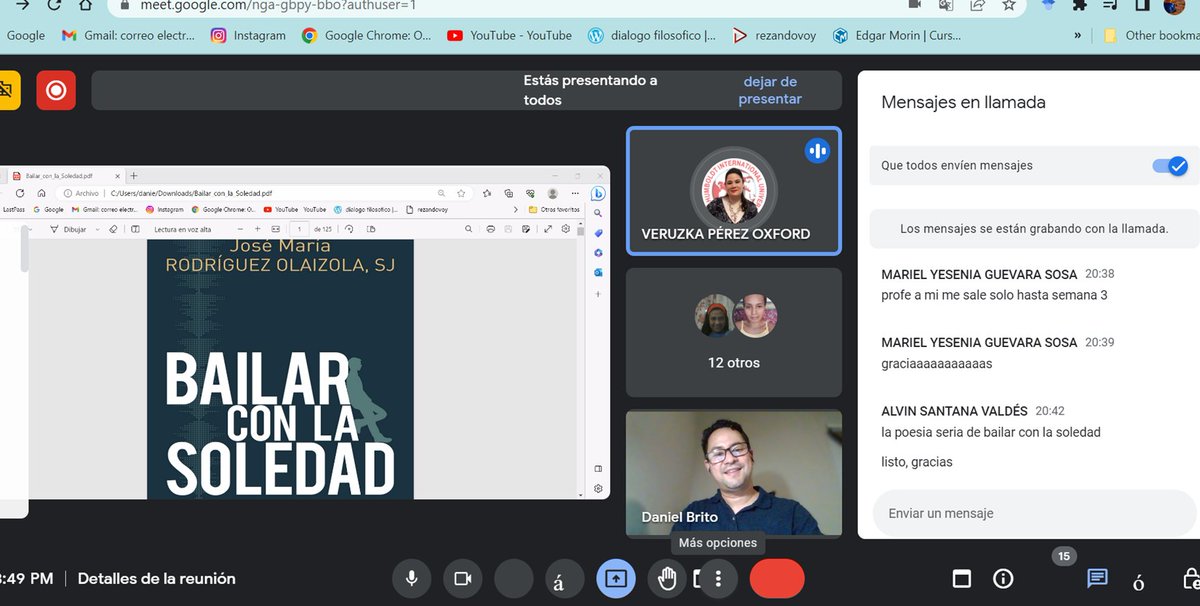This screenshot has height=606, width=1200.
Task: Select the eraser tool in the PDF toolbar
Action: (113, 229)
